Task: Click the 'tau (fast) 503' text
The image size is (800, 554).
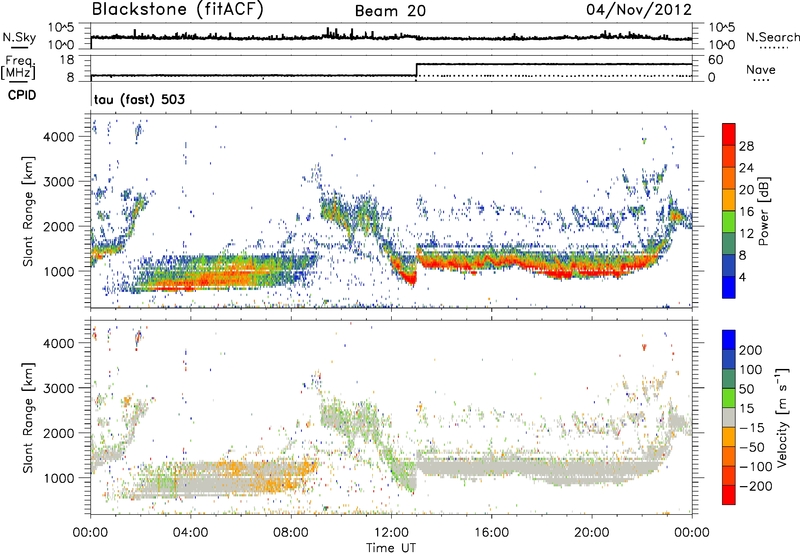Action: [139, 99]
